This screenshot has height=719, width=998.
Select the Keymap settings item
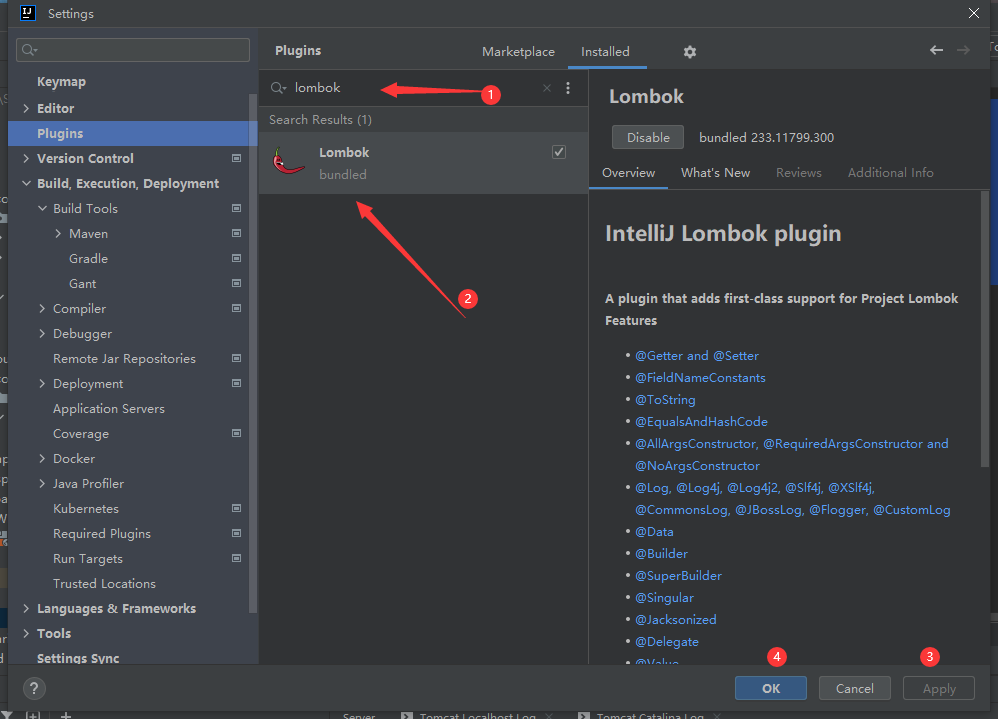point(61,81)
